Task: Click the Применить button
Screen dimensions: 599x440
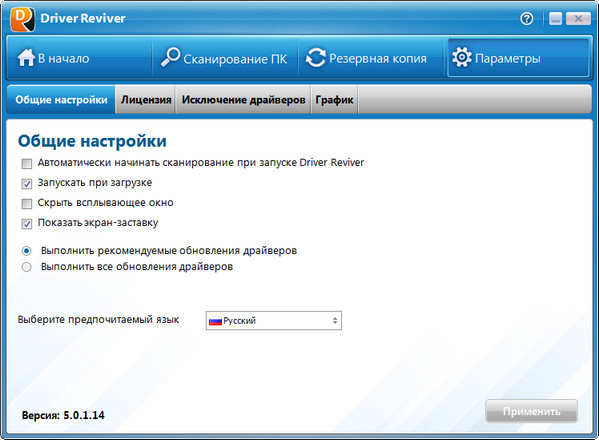Action: pyautogui.click(x=531, y=411)
